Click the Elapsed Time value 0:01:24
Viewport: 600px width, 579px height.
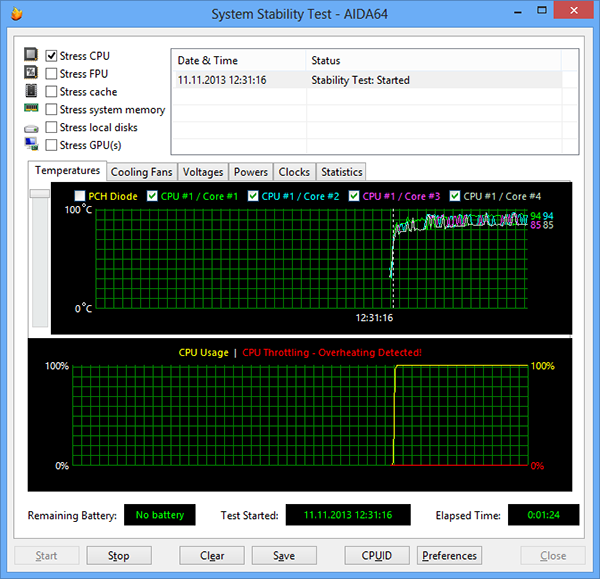(x=543, y=515)
